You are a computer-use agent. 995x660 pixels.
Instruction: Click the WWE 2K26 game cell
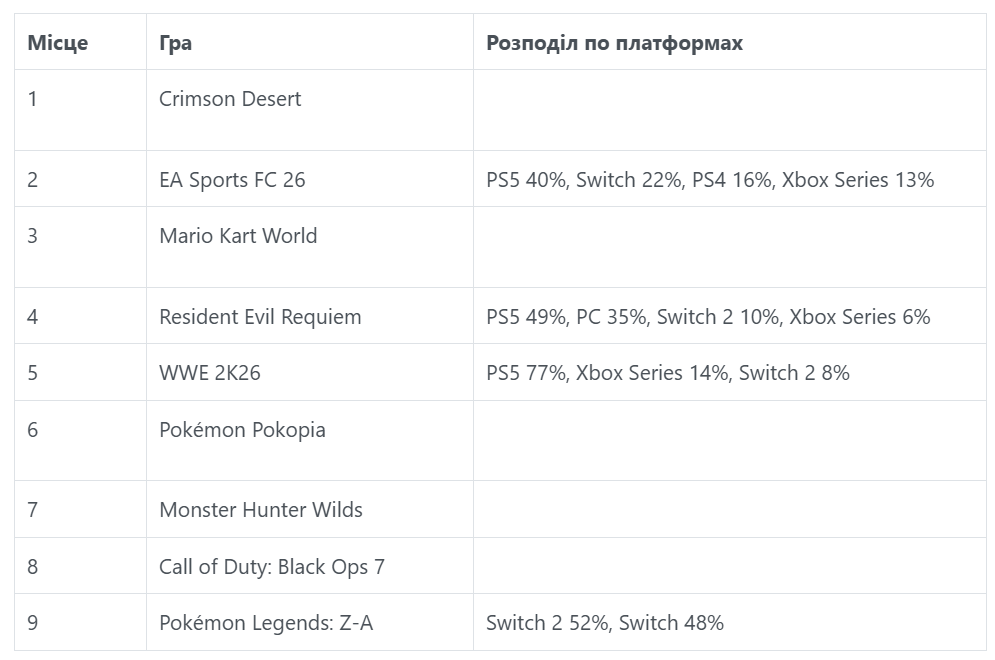click(310, 372)
